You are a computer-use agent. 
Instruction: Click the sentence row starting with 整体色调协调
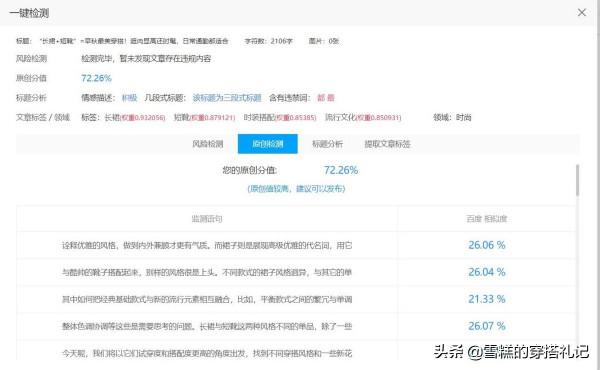pos(207,326)
